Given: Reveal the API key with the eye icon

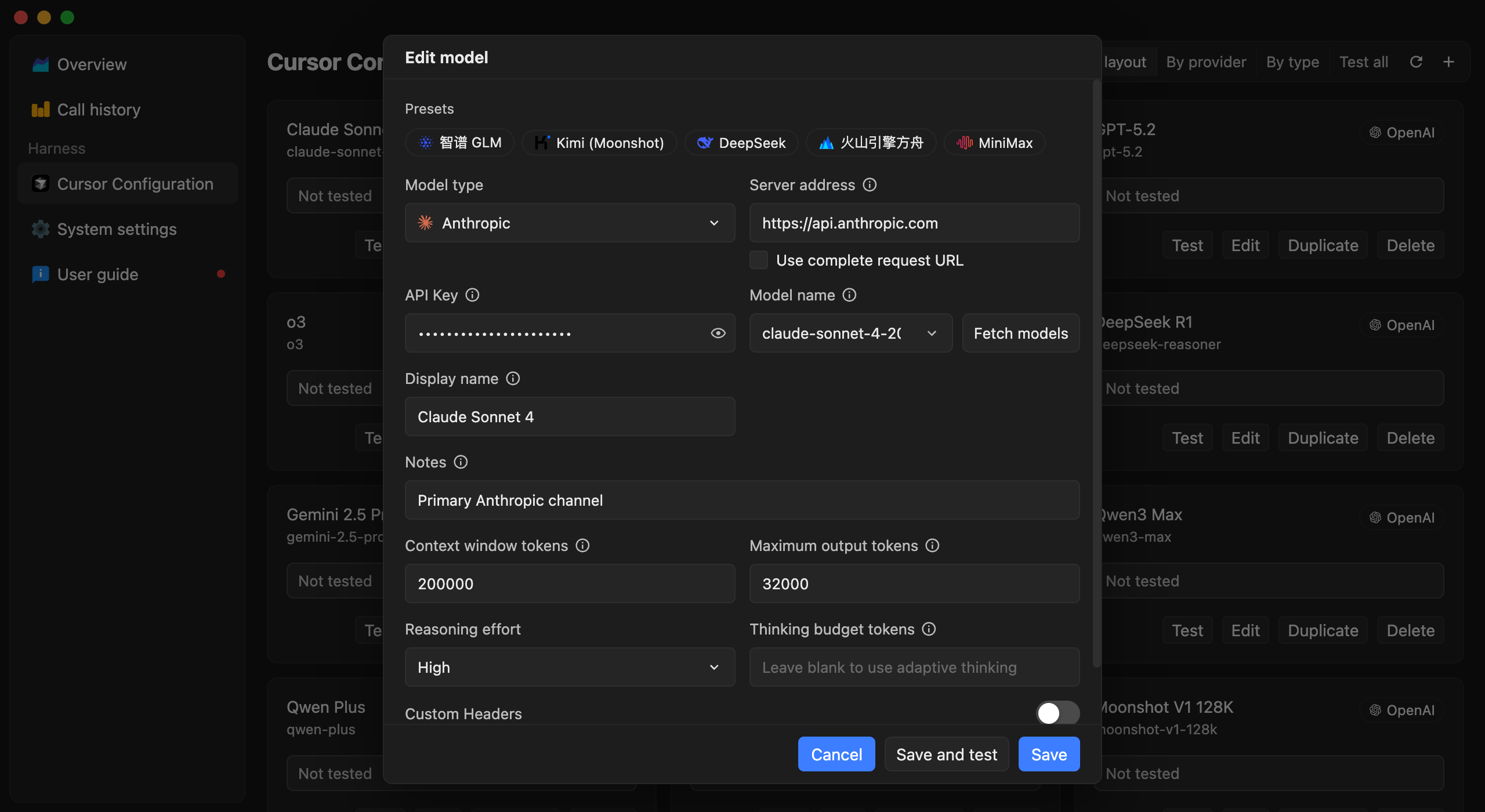Looking at the screenshot, I should point(718,333).
